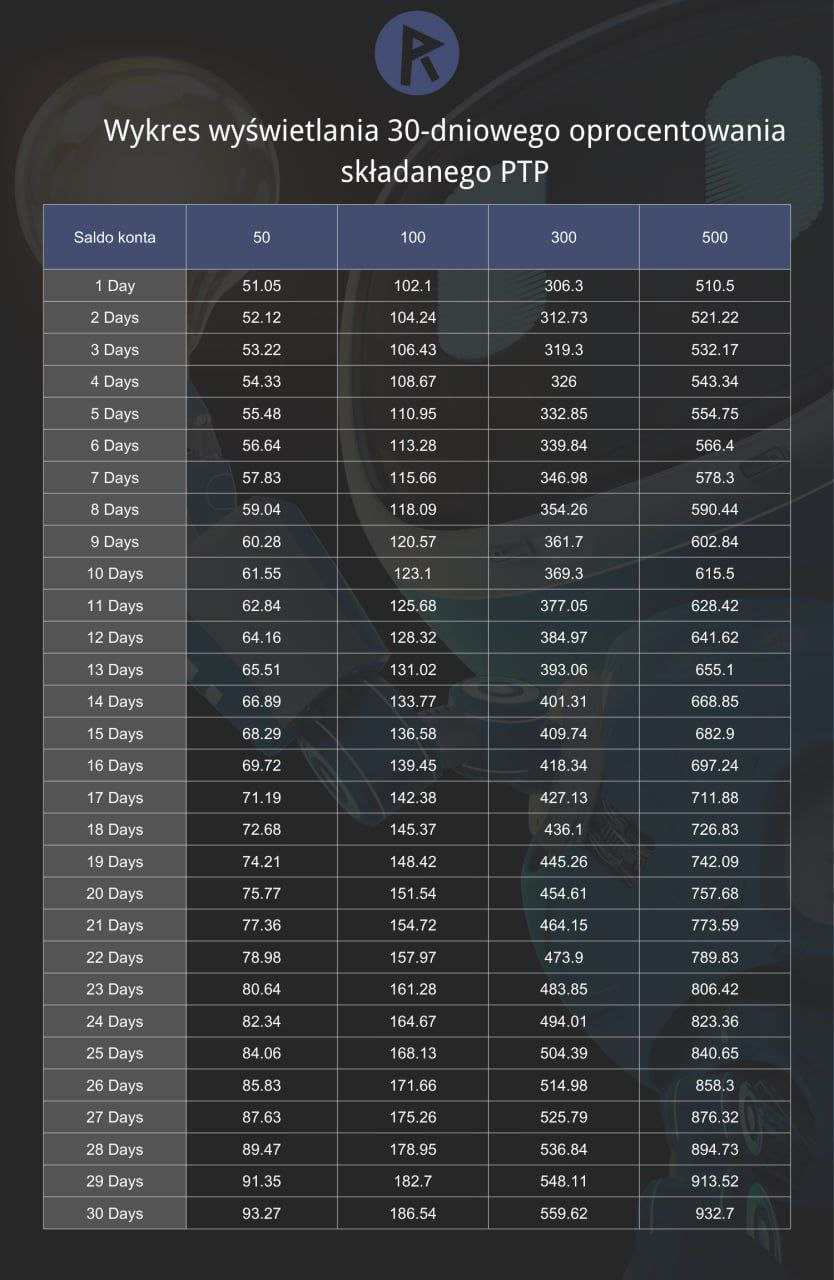Click the 500 balance column header
This screenshot has width=834, height=1280.
pos(715,237)
